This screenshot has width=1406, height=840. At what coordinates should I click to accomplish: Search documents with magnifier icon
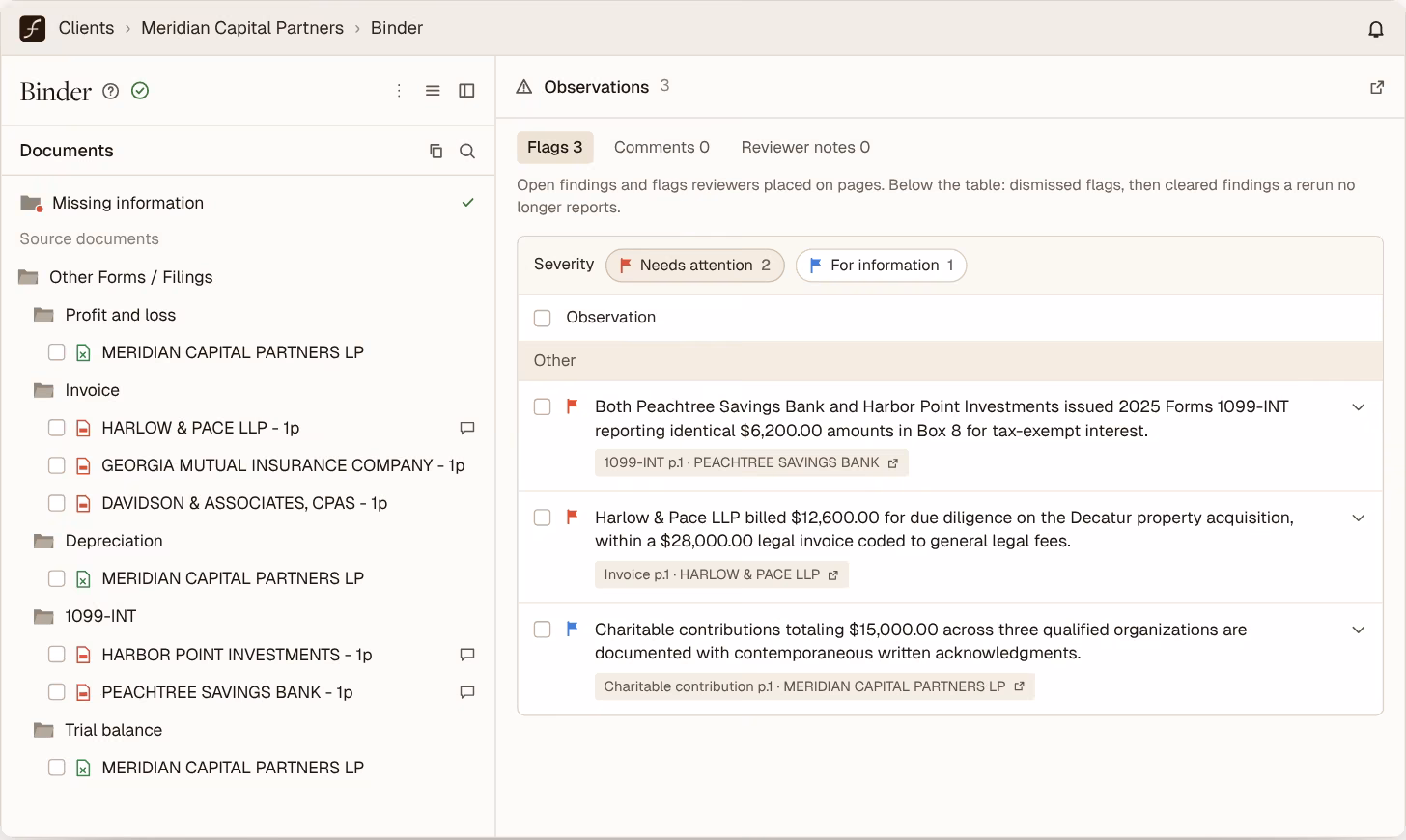467,151
